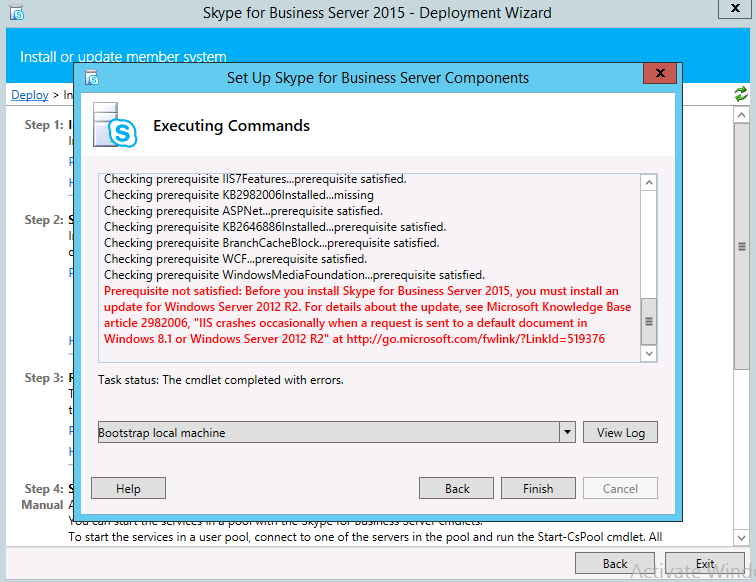Click the Task status completed with errors text
756x582 pixels.
(221, 380)
